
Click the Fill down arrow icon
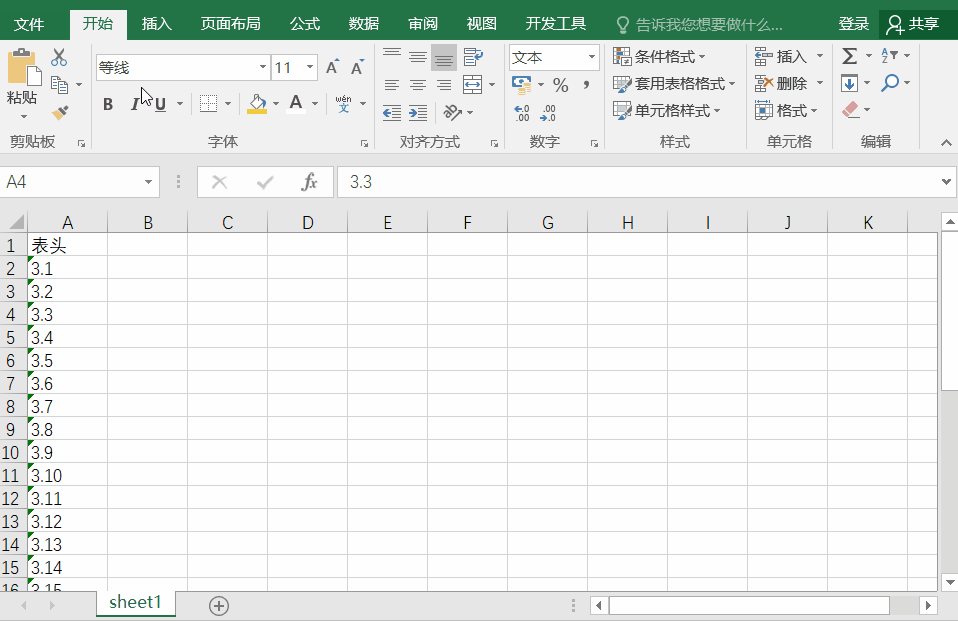[x=849, y=83]
